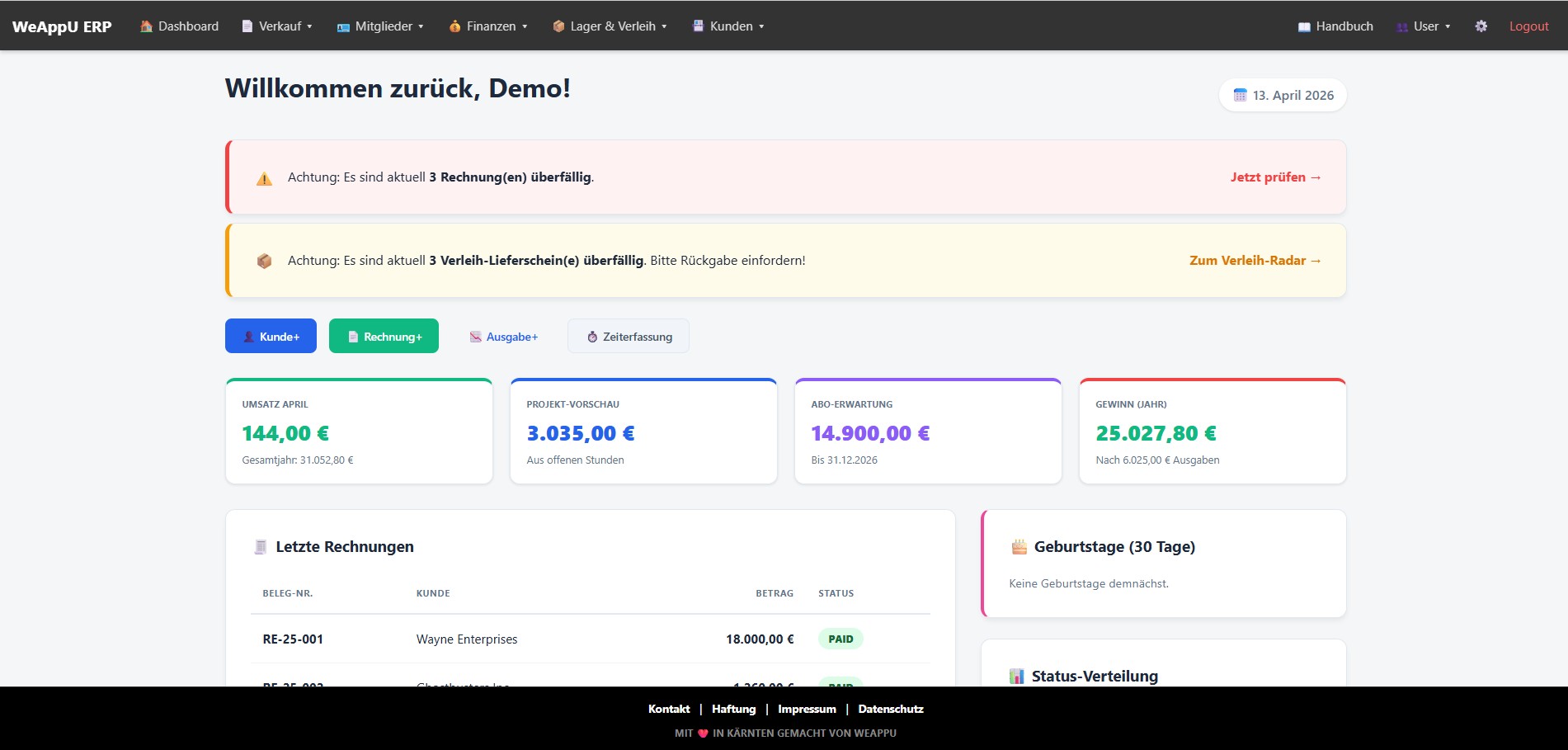Click the Gewinn (Jahr) value 25.027,80 €
The image size is (1568, 750).
click(1156, 433)
